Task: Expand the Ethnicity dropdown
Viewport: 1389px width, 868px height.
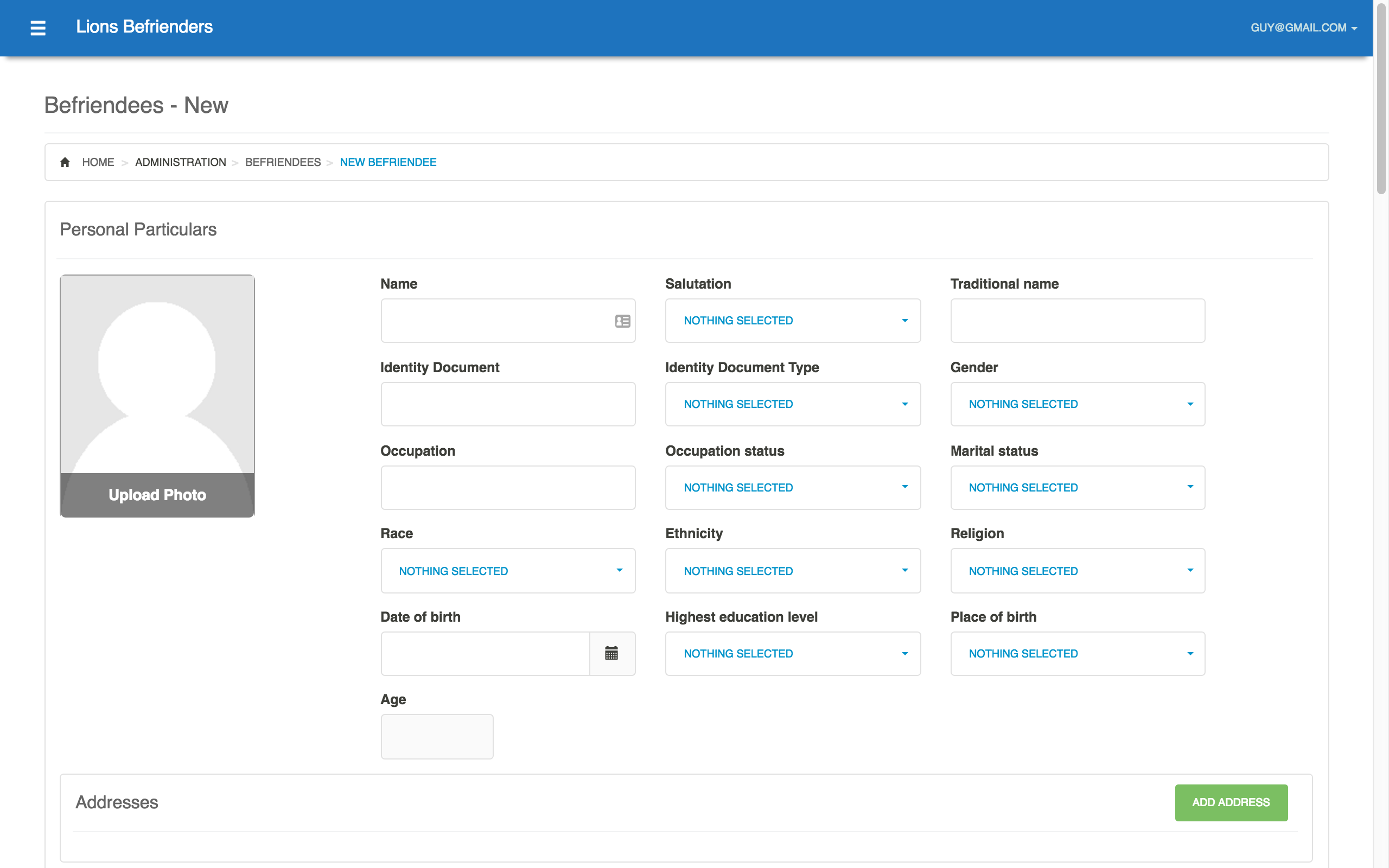Action: (793, 571)
